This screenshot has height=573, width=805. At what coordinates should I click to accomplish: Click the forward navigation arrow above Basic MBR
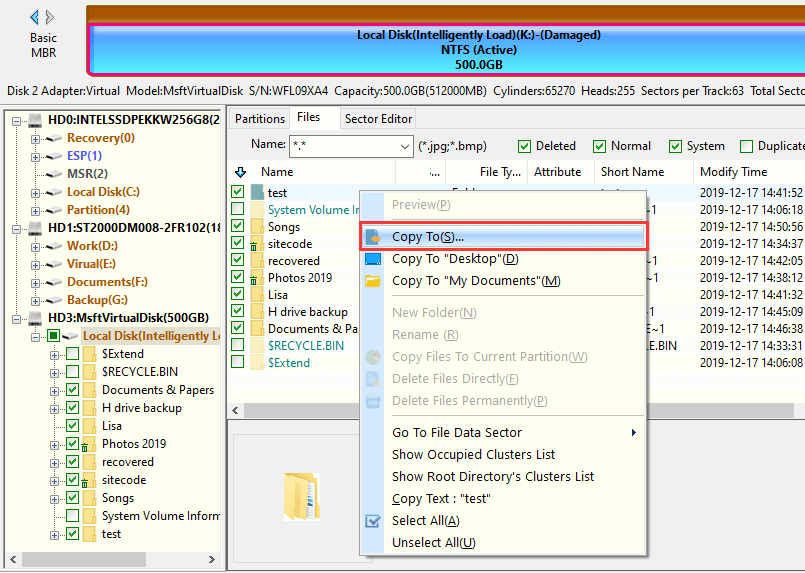coord(51,17)
